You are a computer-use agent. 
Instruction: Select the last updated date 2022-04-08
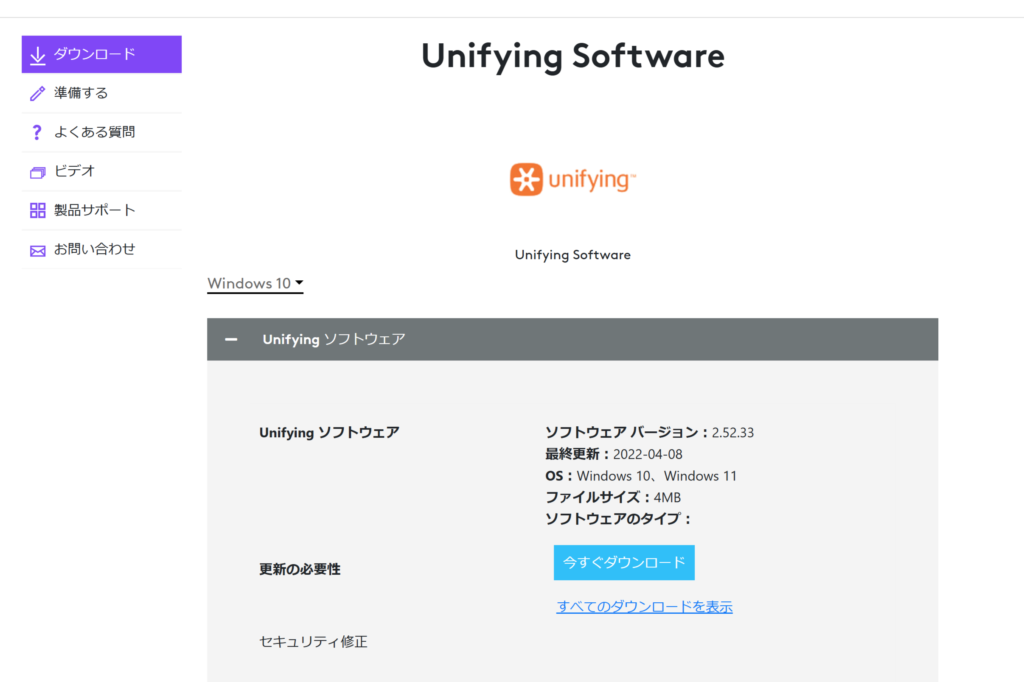(648, 454)
